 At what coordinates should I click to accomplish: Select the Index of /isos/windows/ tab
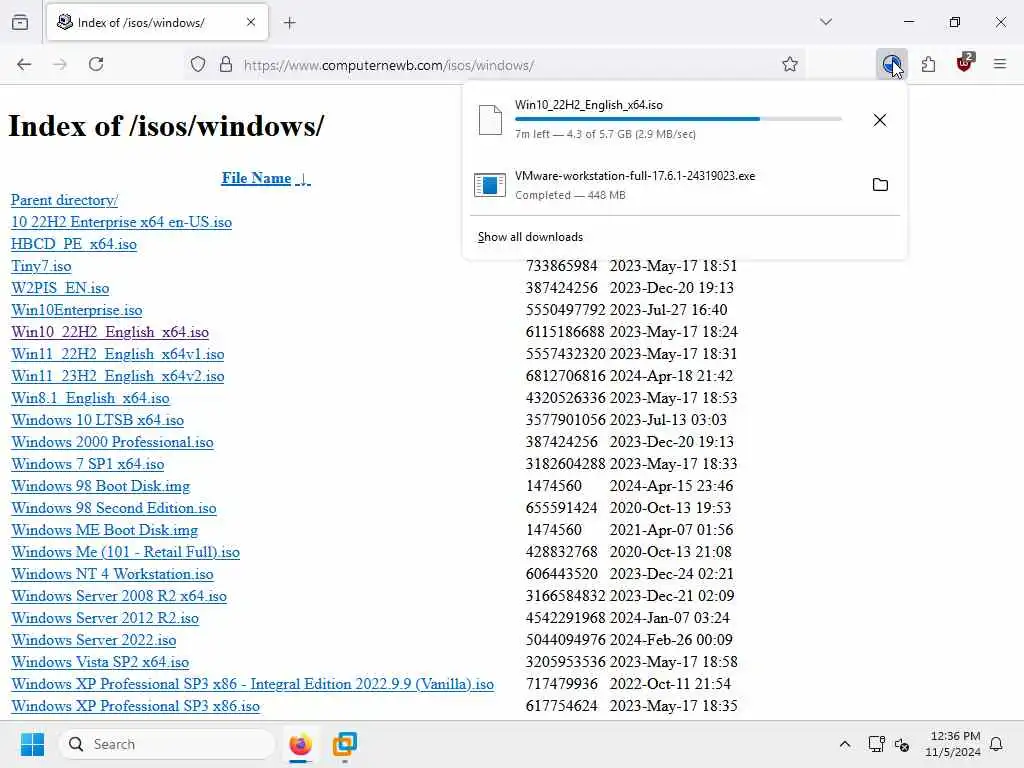tap(157, 23)
